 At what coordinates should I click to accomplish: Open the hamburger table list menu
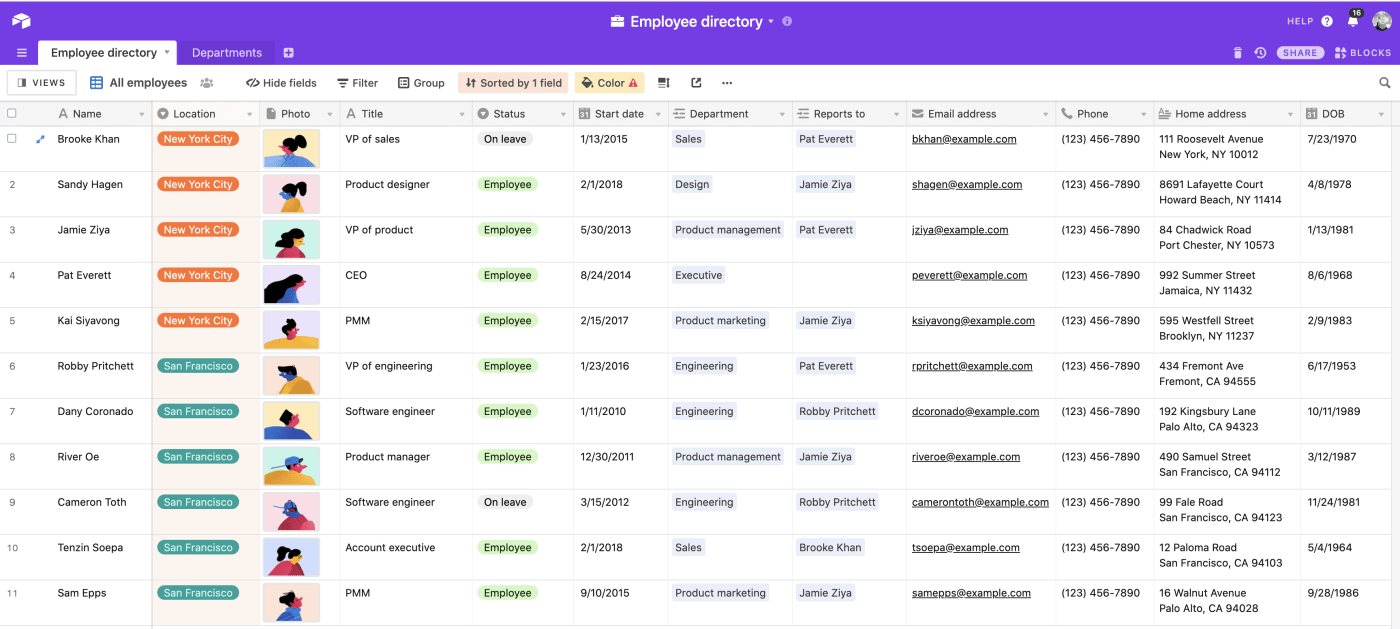(x=22, y=53)
